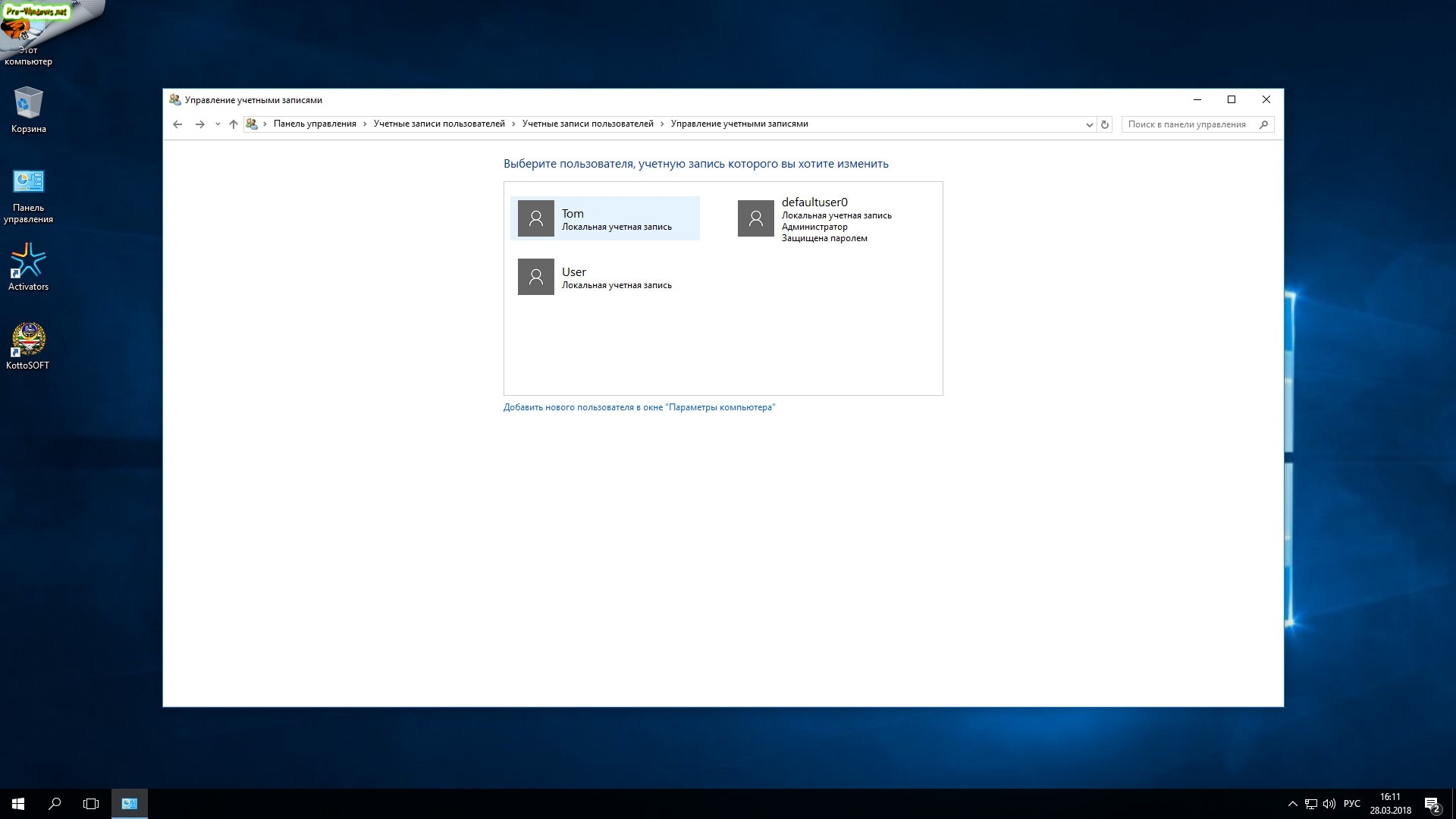Open the Action Center notifications icon
The height and width of the screenshot is (819, 1456).
[1431, 804]
